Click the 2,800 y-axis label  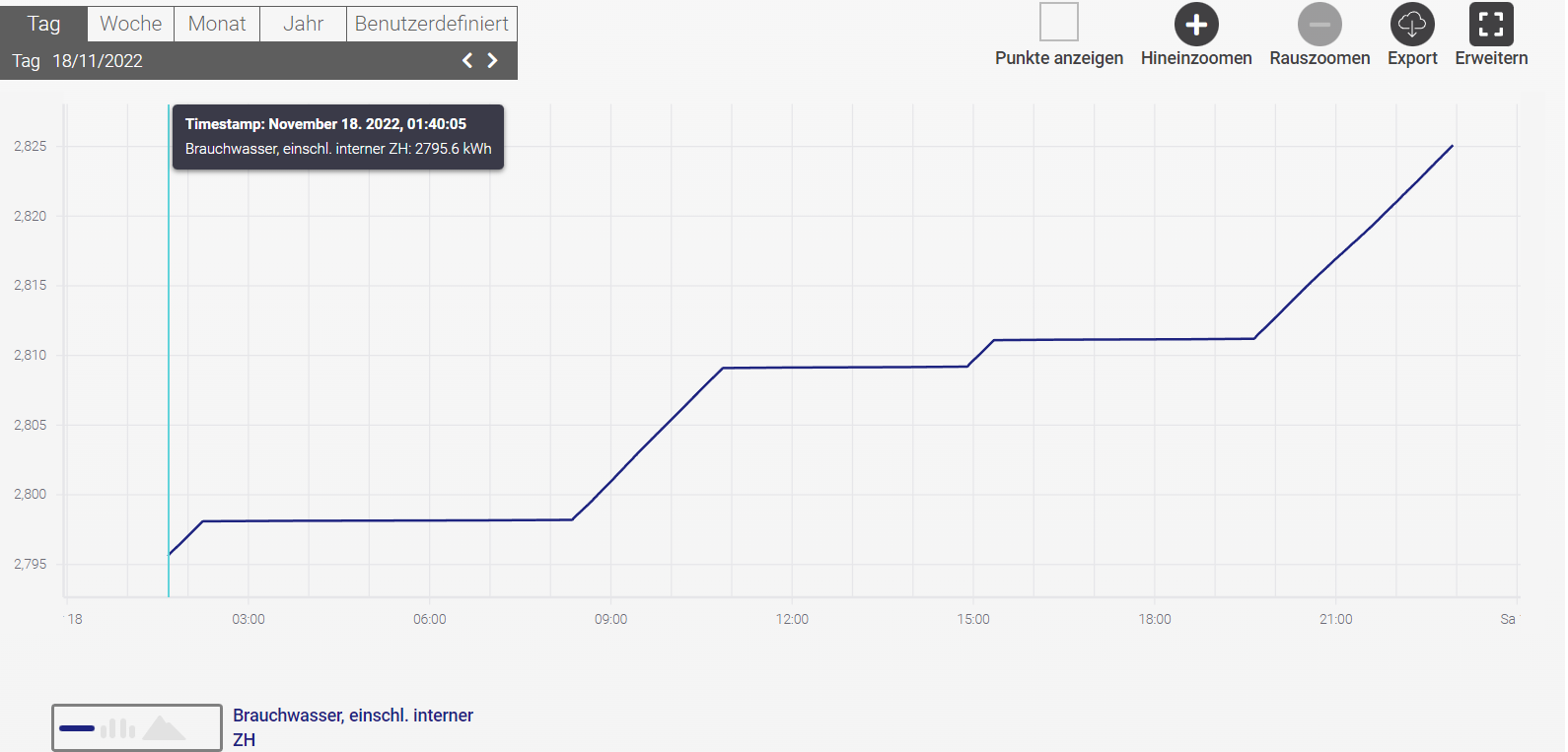pos(30,494)
